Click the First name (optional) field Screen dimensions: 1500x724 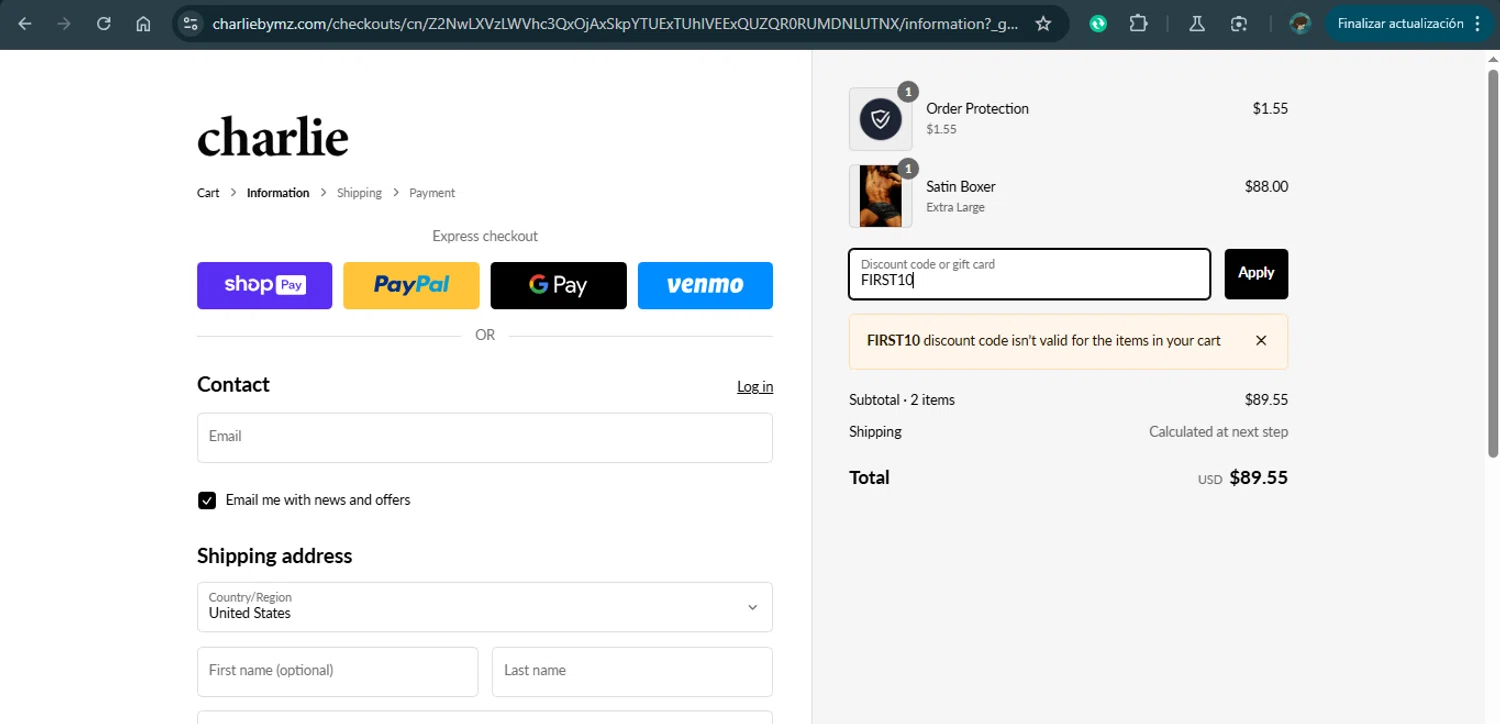(337, 671)
